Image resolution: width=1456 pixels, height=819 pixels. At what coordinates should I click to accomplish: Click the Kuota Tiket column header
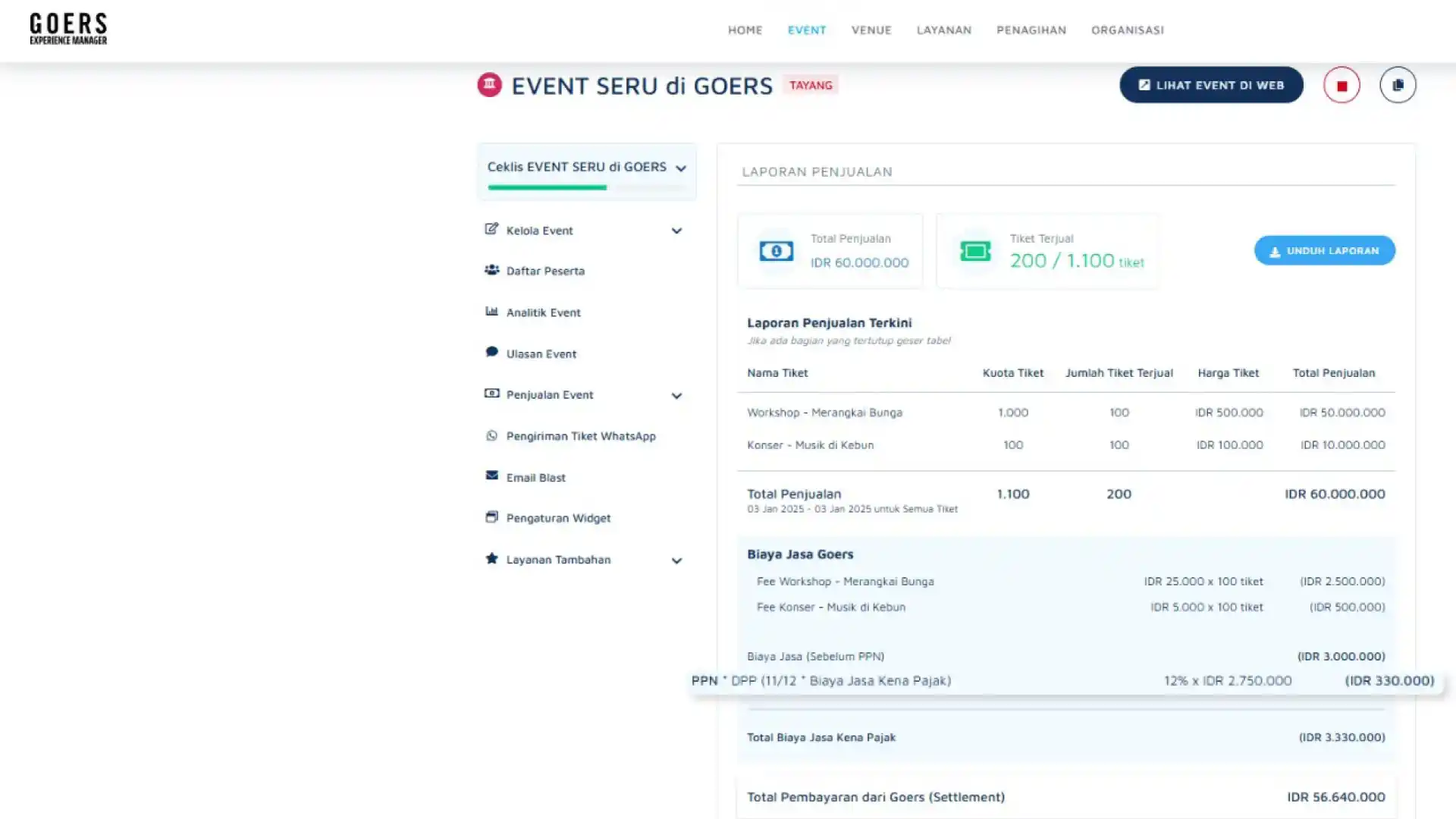(x=1012, y=372)
